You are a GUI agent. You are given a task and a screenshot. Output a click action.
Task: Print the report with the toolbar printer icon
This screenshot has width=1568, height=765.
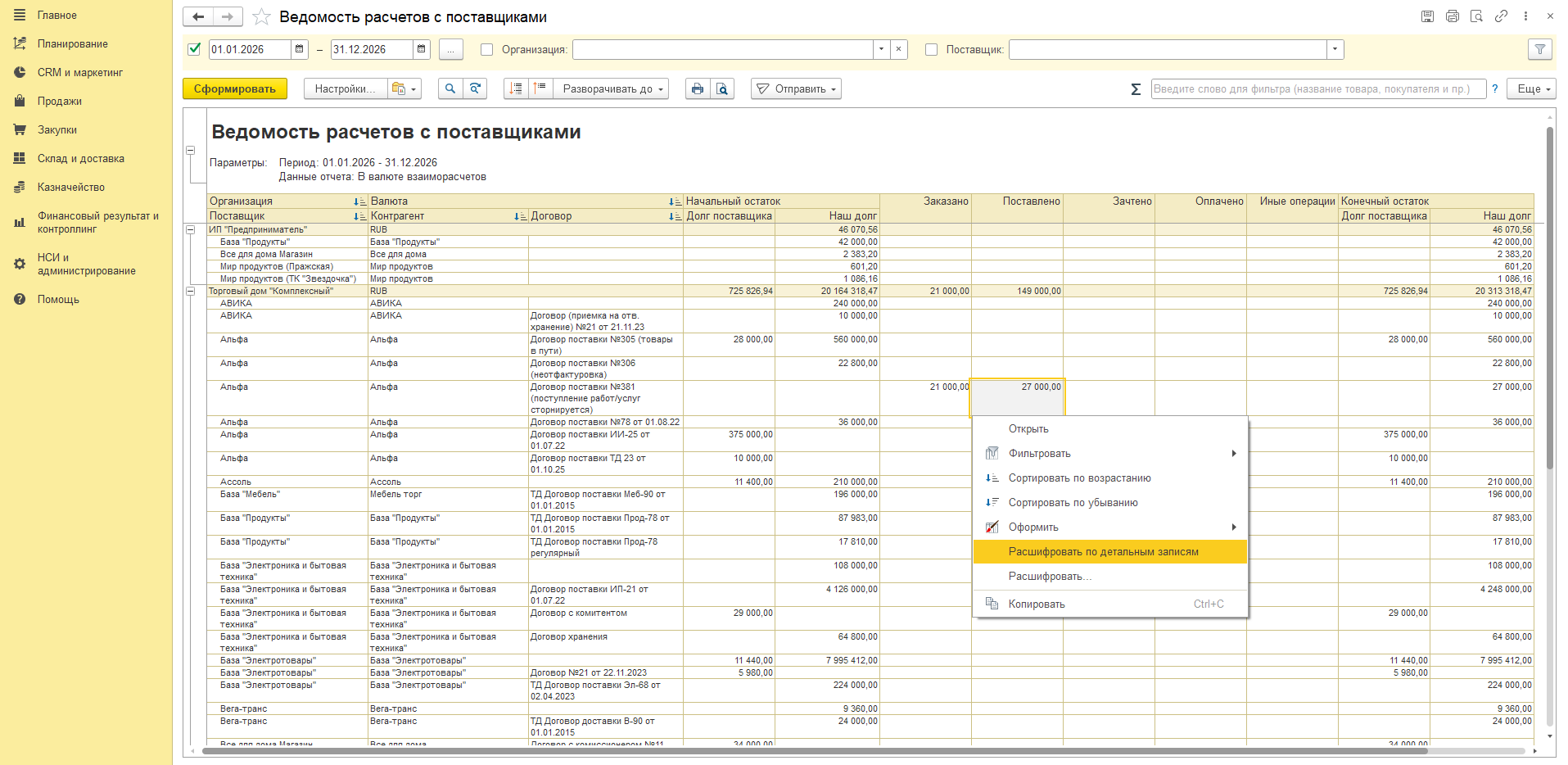pyautogui.click(x=697, y=88)
